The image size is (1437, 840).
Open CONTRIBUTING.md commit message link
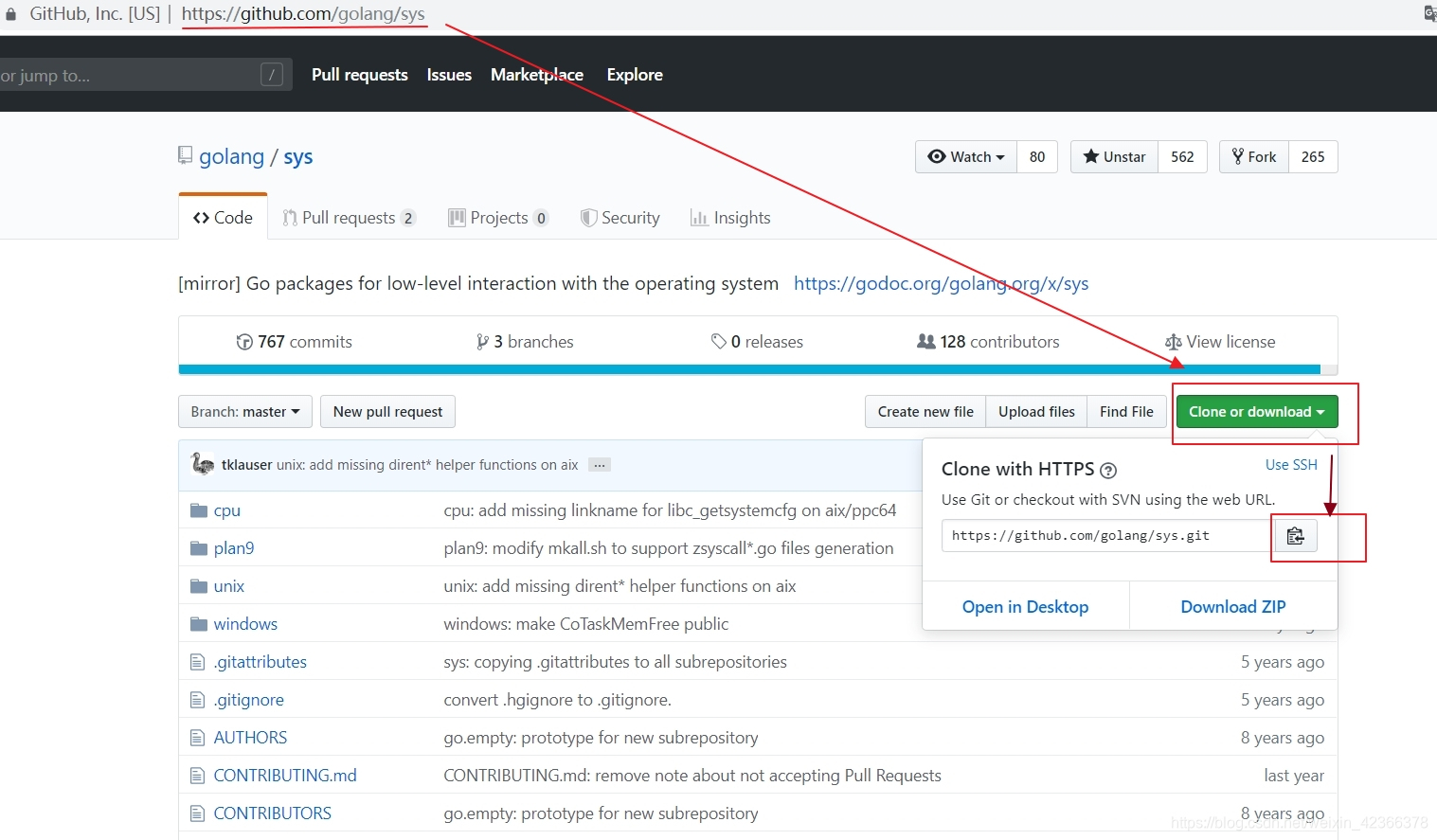pyautogui.click(x=692, y=776)
